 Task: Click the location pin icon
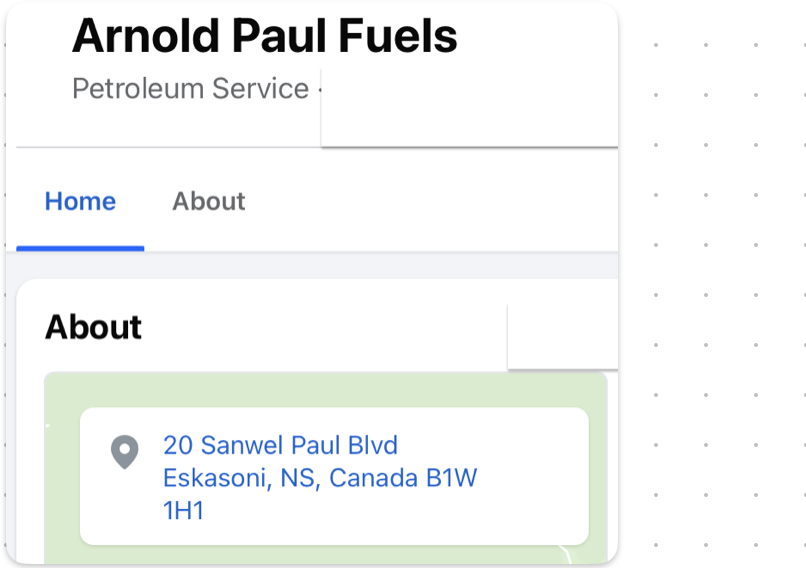click(x=124, y=452)
